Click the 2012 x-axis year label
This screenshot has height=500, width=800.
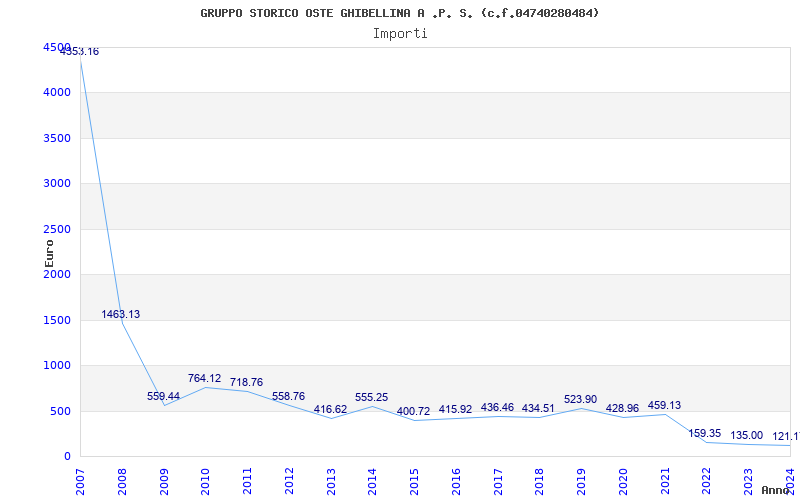coord(289,481)
